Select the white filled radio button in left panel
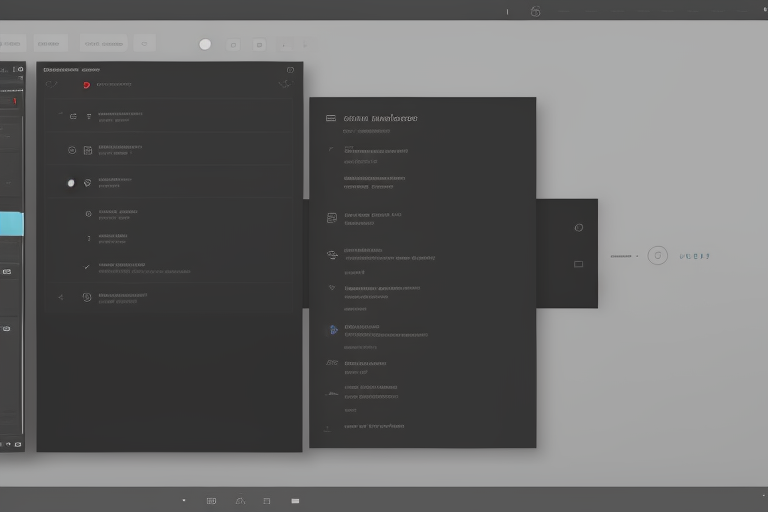This screenshot has width=768, height=512. click(70, 183)
